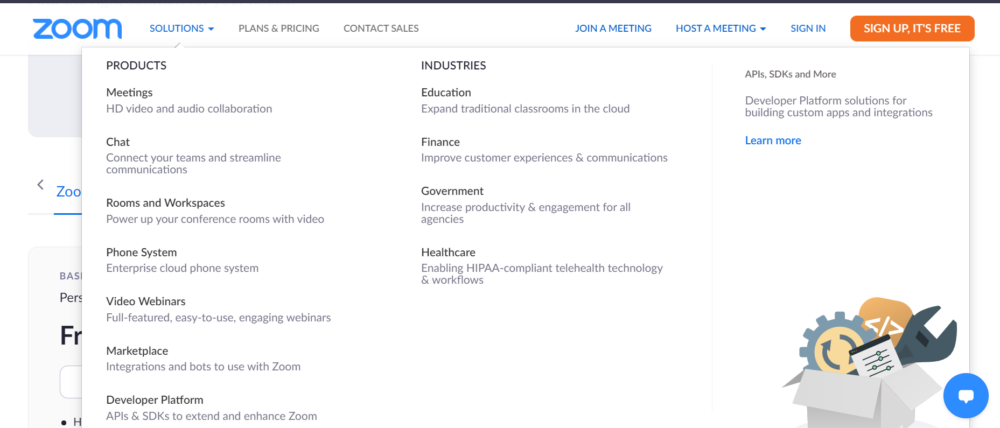Click Learn more under APIs, SDKs
Screen dimensions: 1000x428
click(773, 140)
